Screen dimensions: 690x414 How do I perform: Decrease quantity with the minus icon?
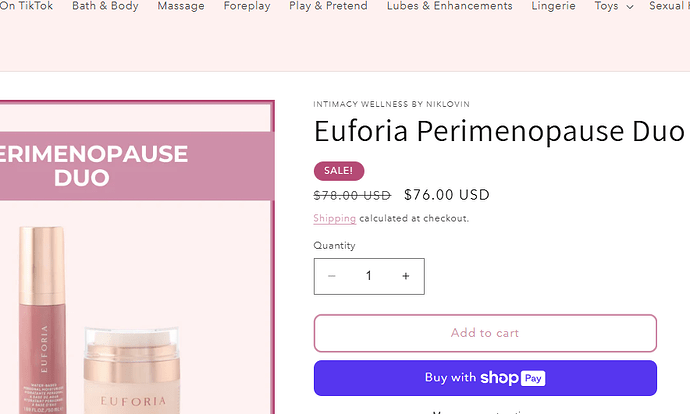coord(332,276)
